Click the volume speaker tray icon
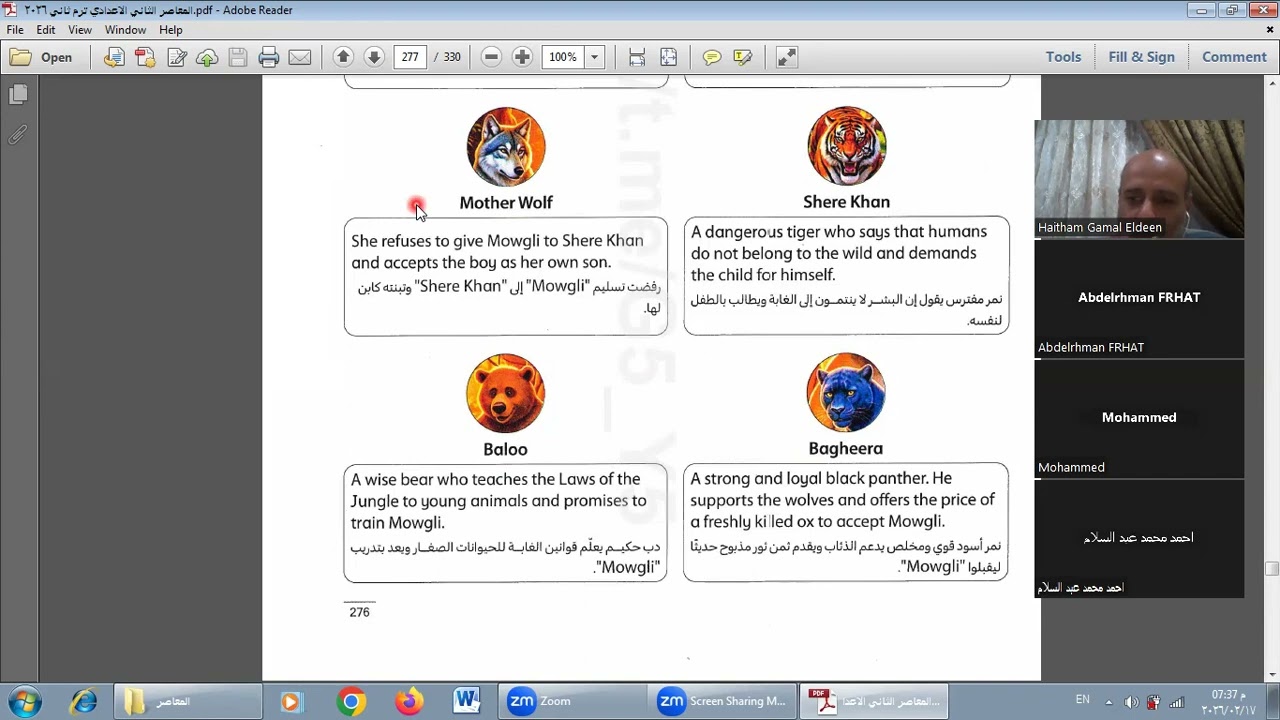This screenshot has width=1280, height=720. (x=1131, y=702)
